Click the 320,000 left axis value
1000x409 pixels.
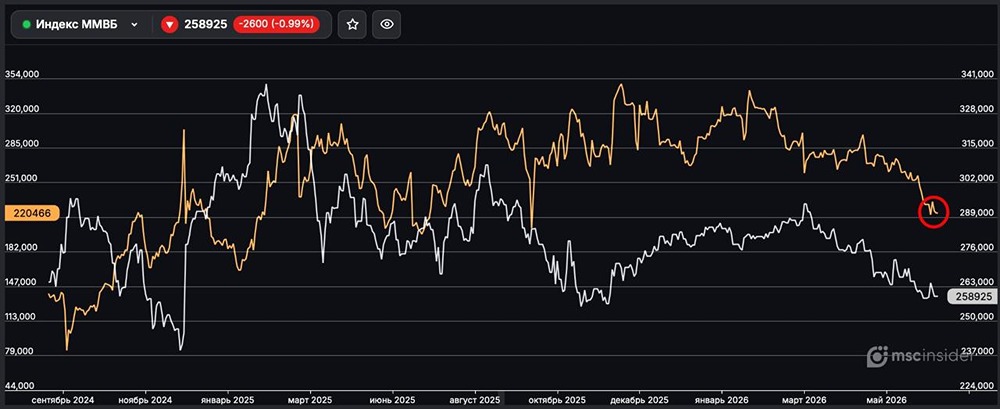tap(22, 109)
